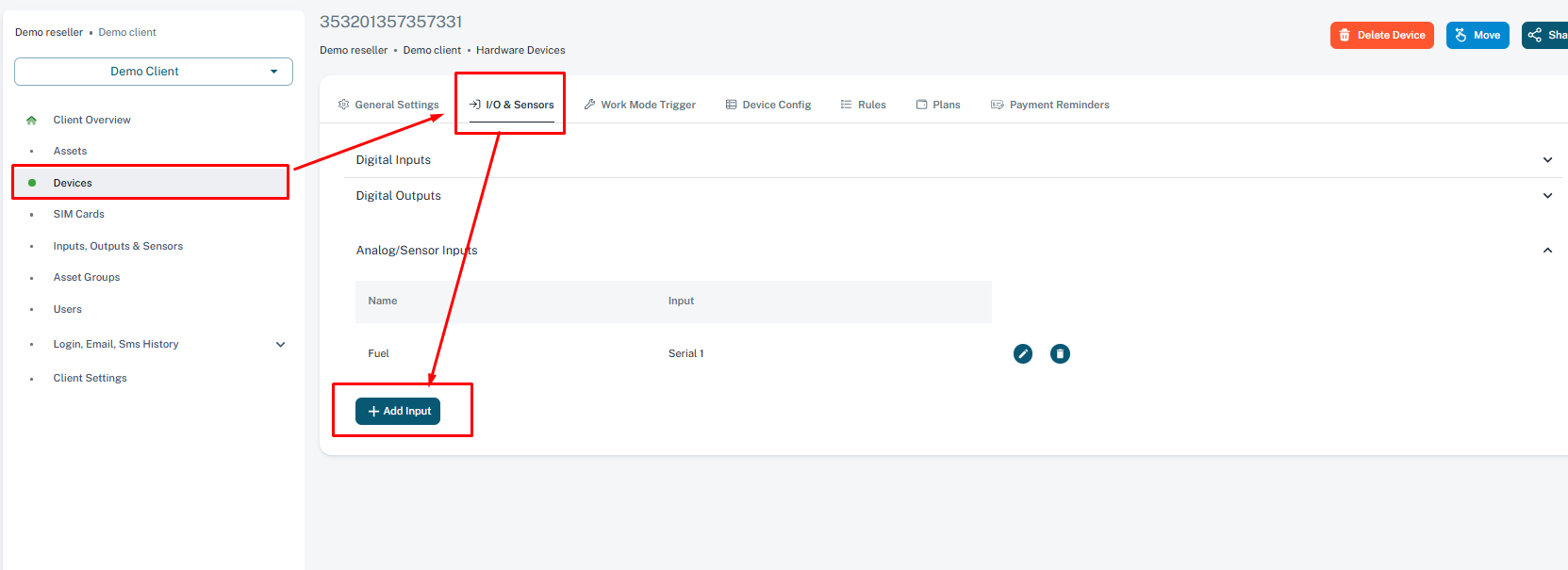Screen dimensions: 1568x570
Task: Click the wrench icon on Work Mode Trigger
Action: pos(590,105)
